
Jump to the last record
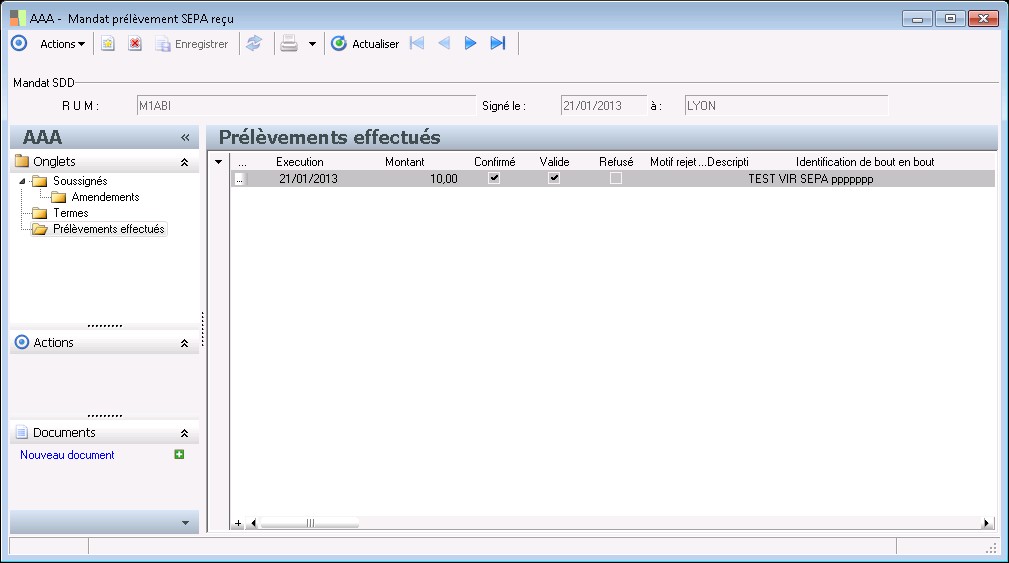coord(497,43)
